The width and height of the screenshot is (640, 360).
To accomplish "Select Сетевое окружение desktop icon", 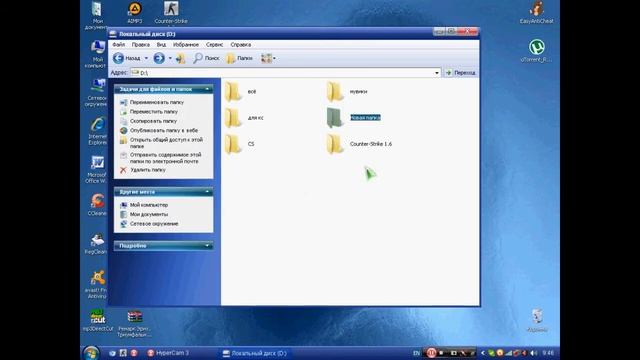I will (96, 92).
